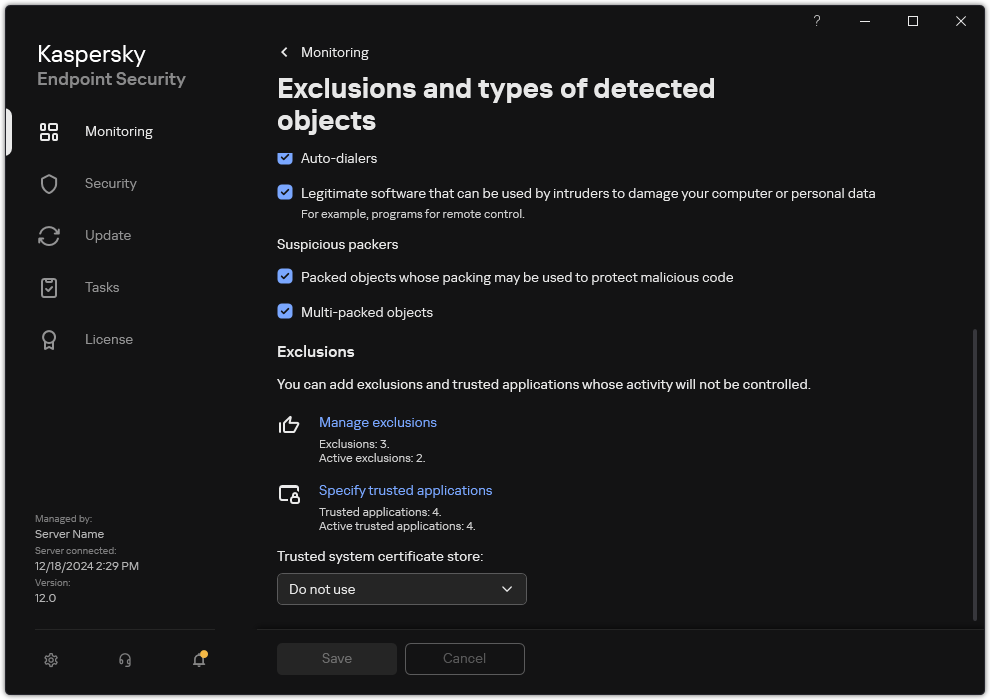
Task: Go back using the Monitoring chevron
Action: pos(284,52)
